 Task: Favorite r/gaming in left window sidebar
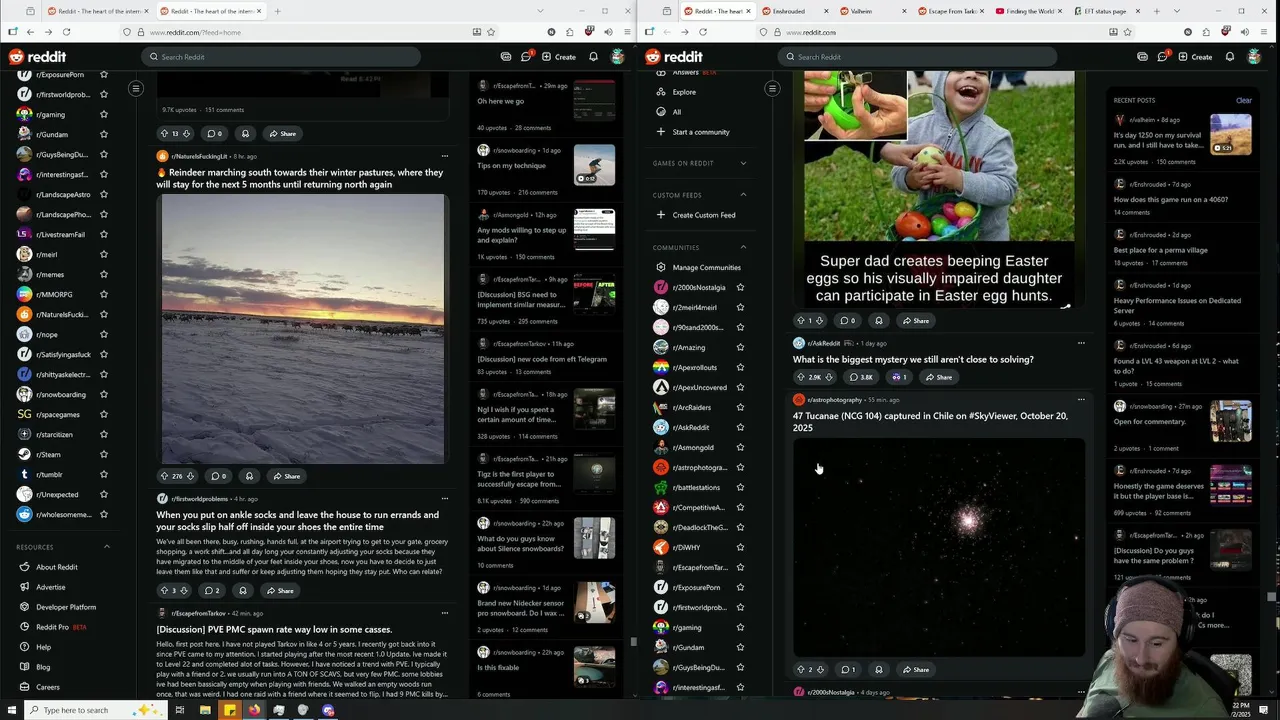point(103,114)
